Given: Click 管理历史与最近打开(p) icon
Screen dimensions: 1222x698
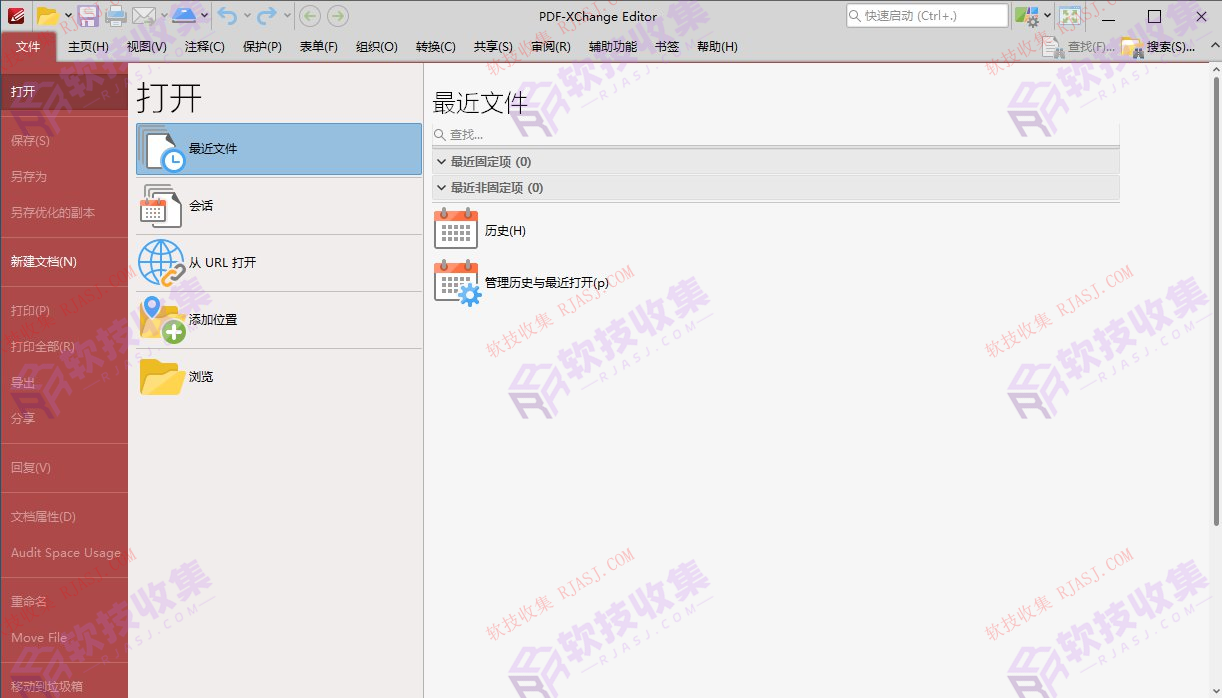Looking at the screenshot, I should [x=456, y=282].
